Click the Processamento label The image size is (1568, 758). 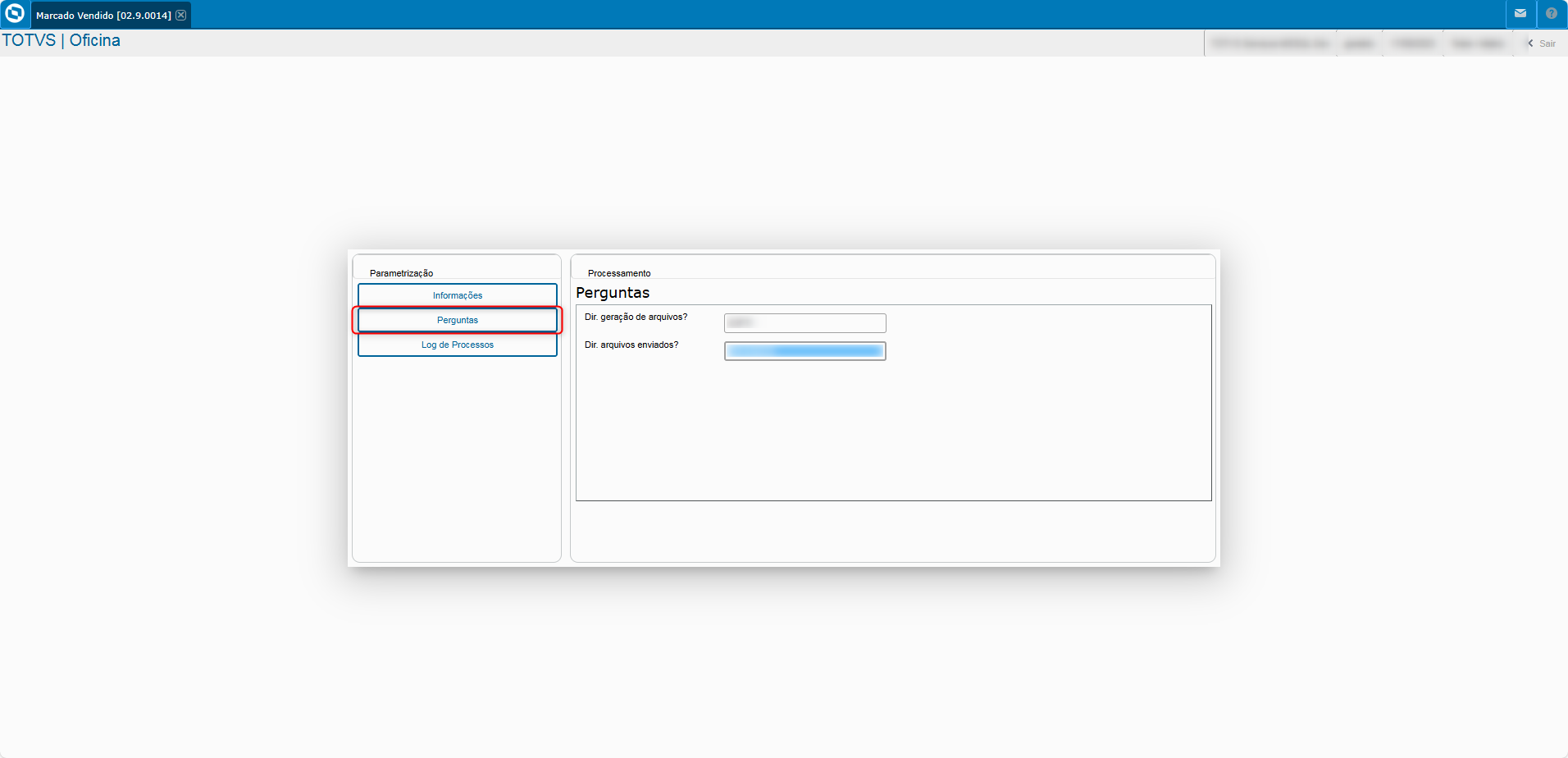pos(619,273)
